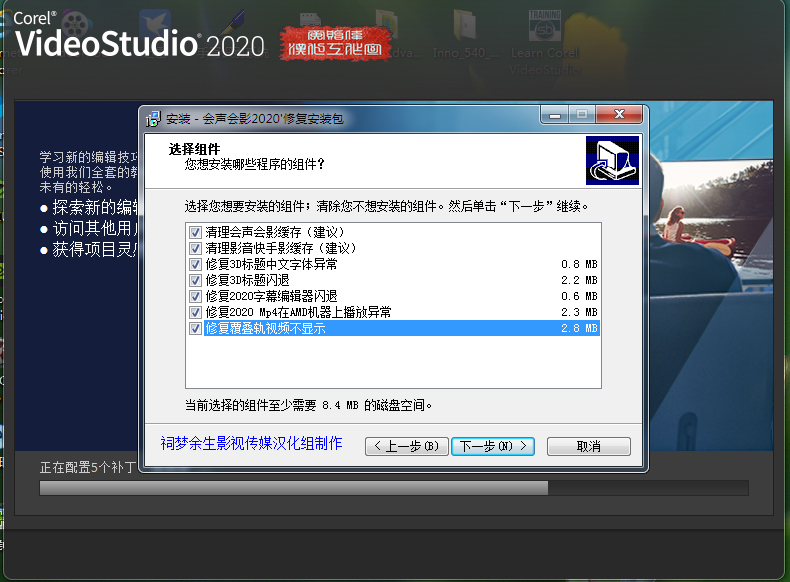Toggle 修复2020字幕编辑器闪退 checkbox
This screenshot has height=582, width=790.
195,296
